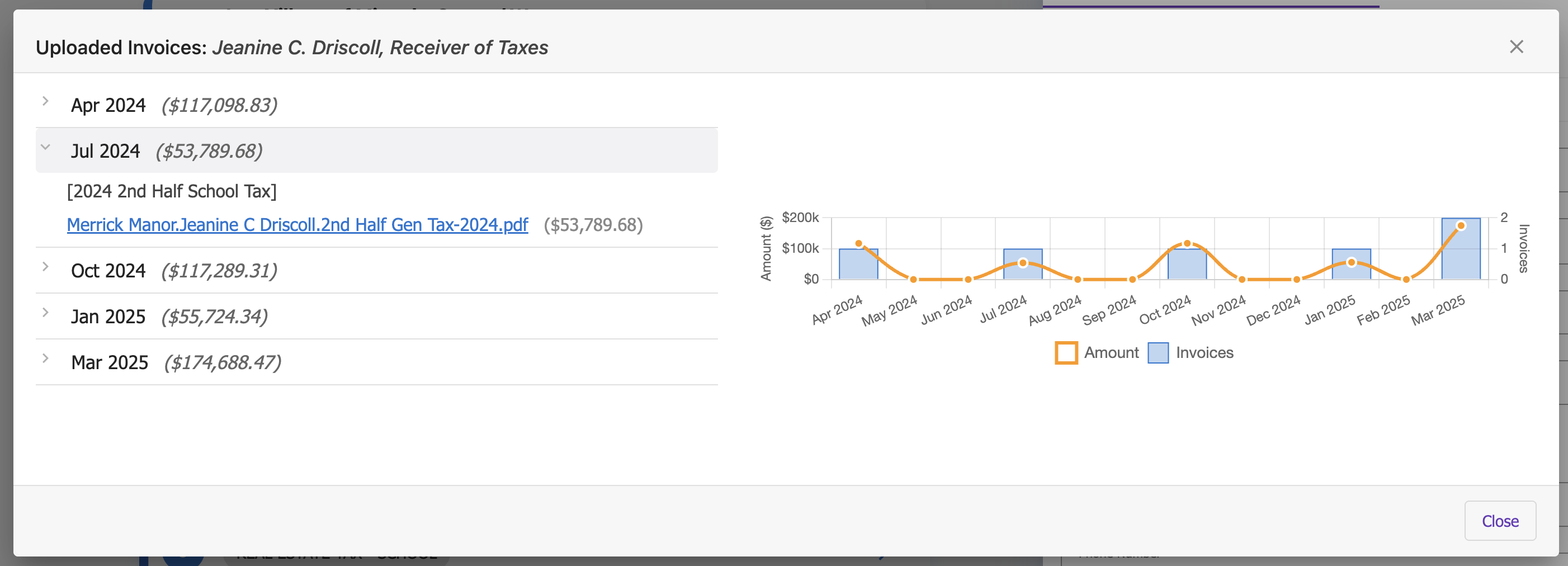Open the Merrick Manor 2nd Half Gen Tax PDF
Screen dimensions: 1568x566
pyautogui.click(x=297, y=225)
